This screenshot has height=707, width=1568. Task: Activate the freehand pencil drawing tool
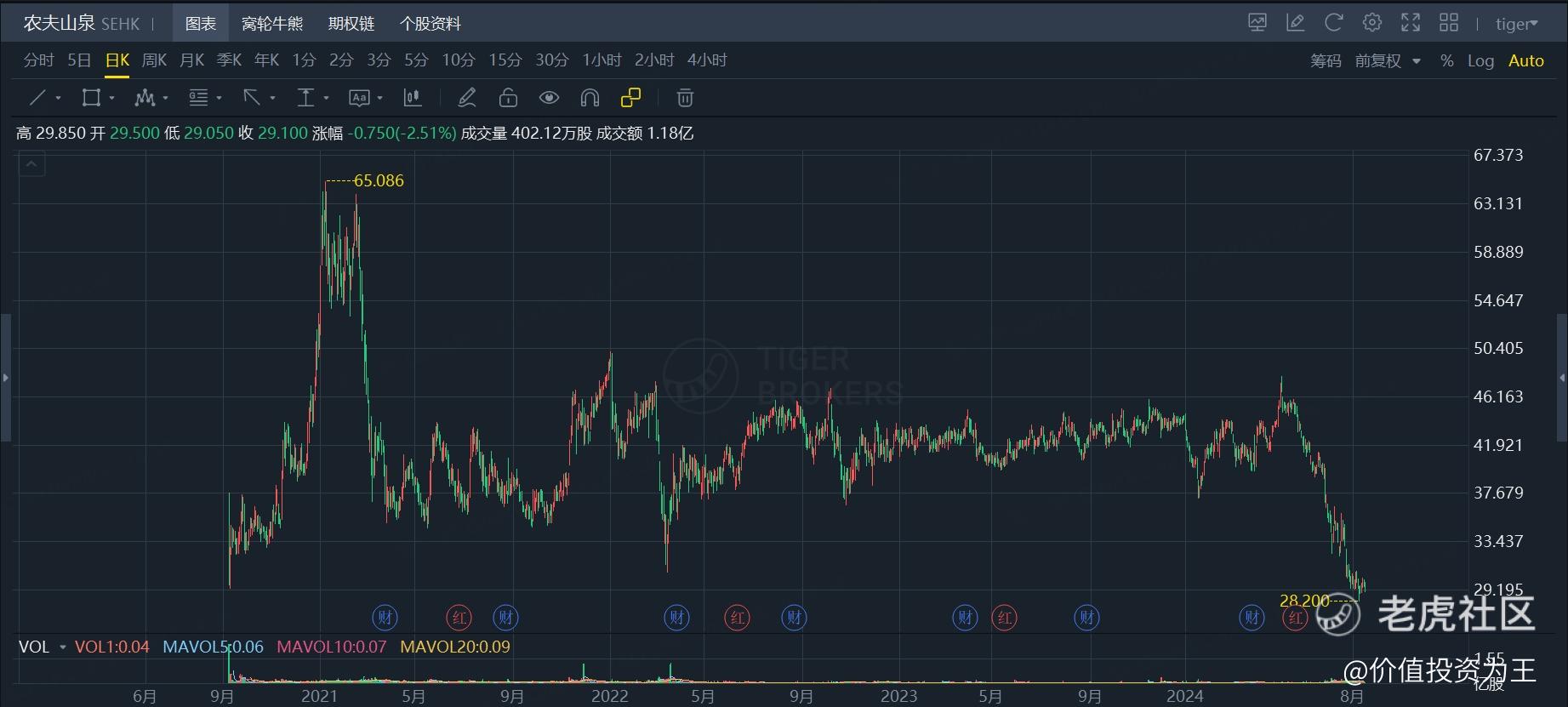pyautogui.click(x=466, y=98)
